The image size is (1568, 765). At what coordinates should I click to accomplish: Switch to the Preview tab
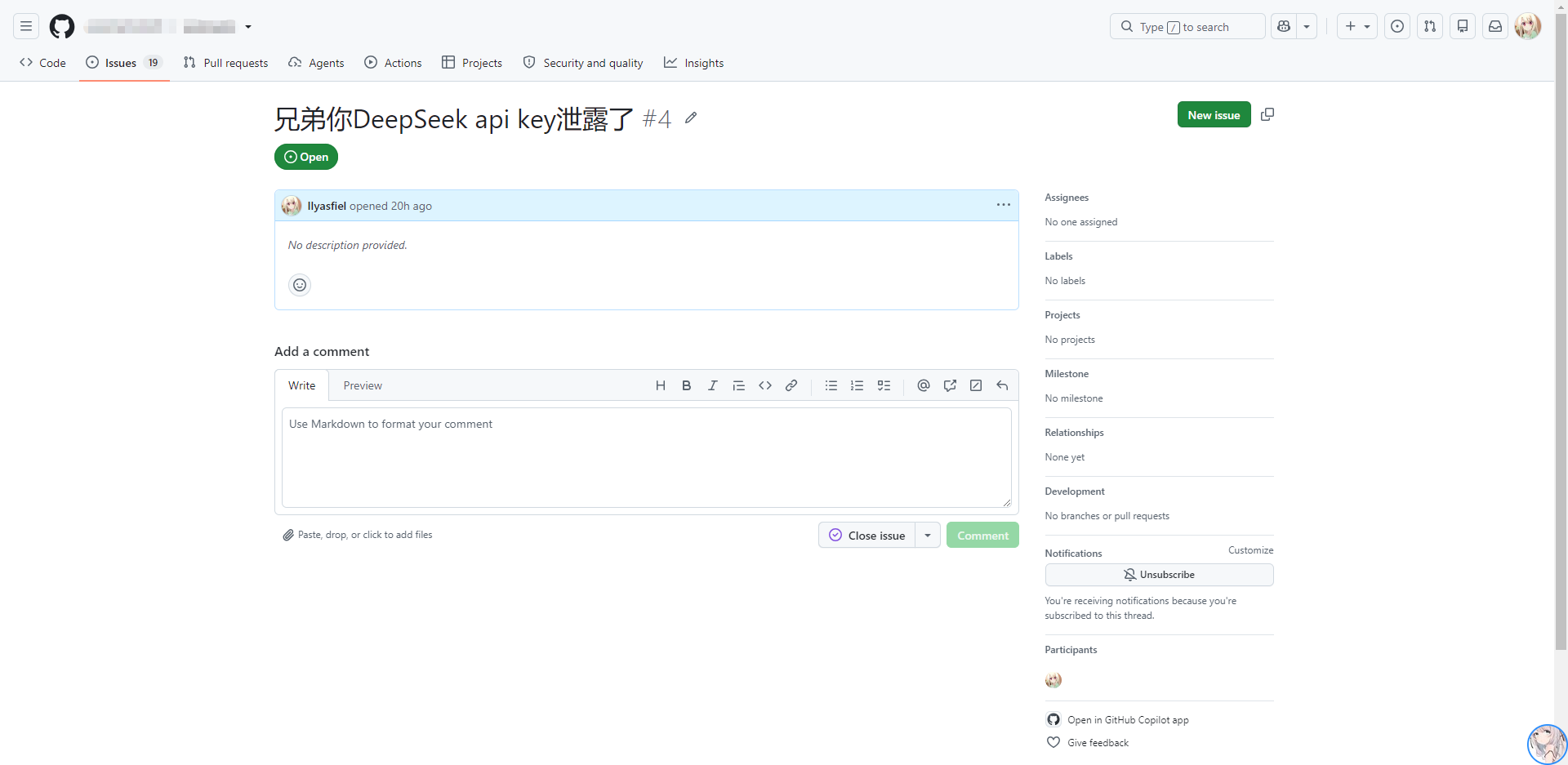363,385
